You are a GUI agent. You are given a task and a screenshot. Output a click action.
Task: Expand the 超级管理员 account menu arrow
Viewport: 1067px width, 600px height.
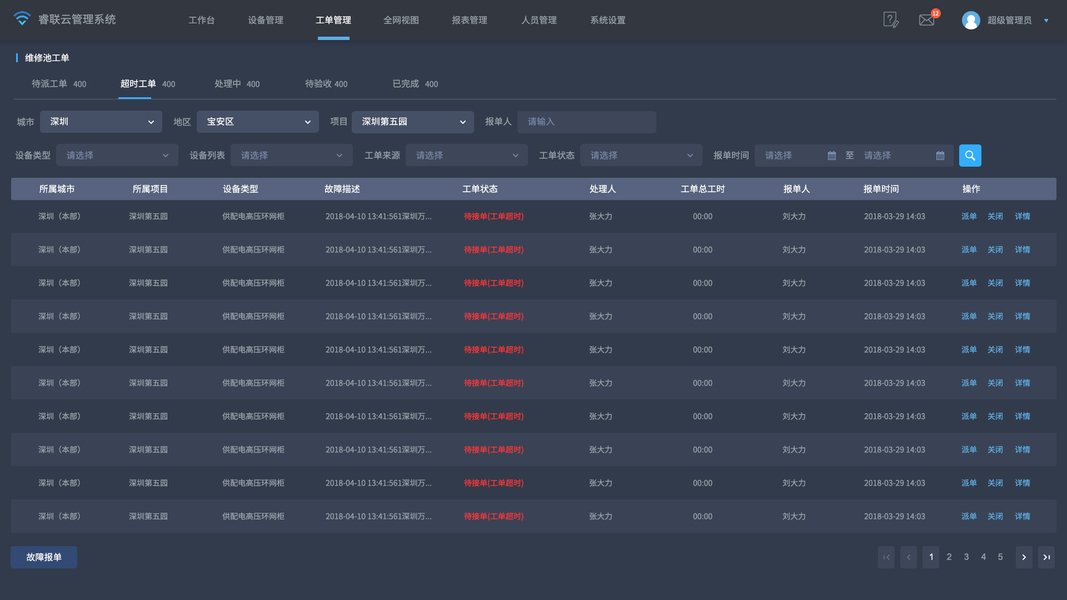[1047, 20]
